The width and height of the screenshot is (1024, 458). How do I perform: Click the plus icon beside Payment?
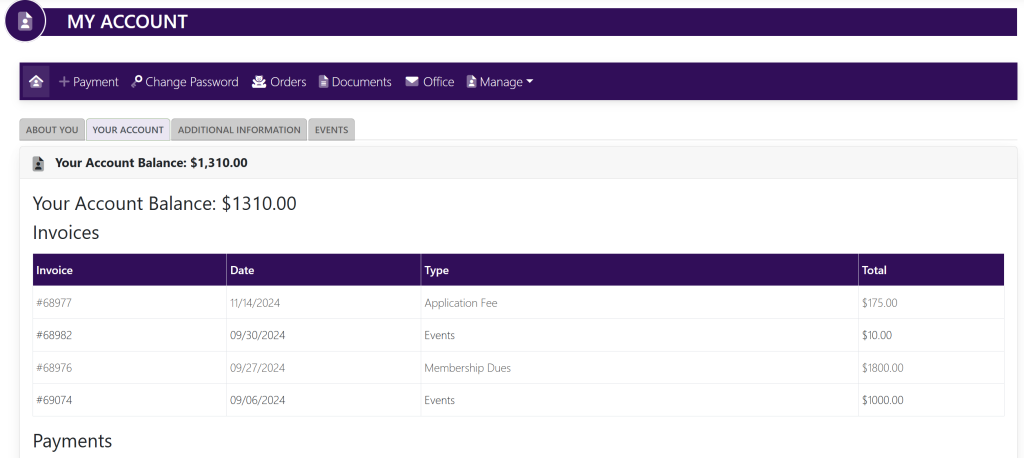click(64, 82)
